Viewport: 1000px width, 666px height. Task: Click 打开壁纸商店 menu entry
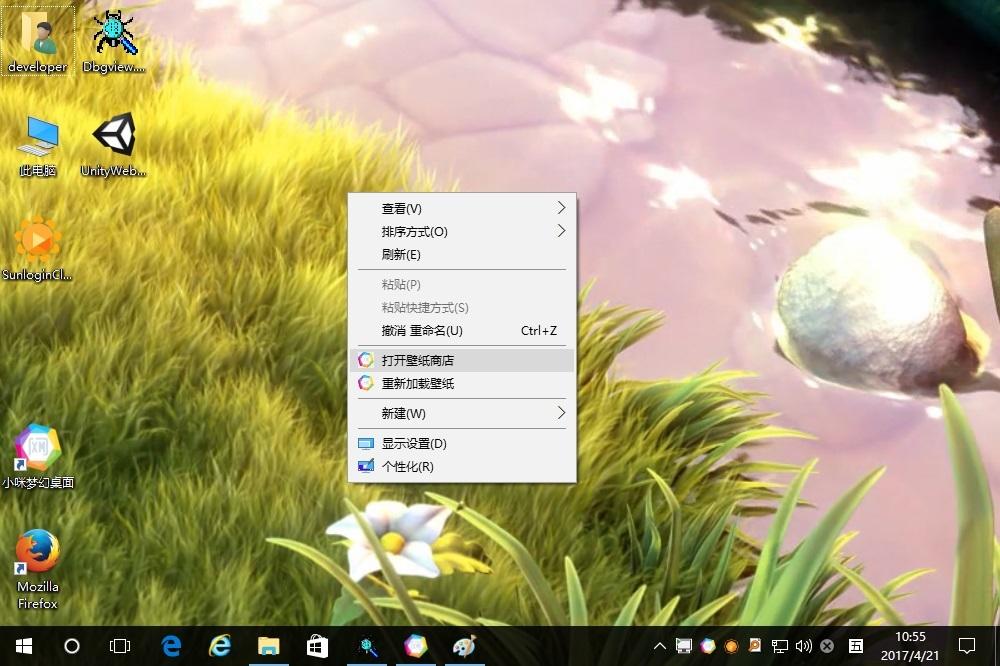(x=462, y=360)
